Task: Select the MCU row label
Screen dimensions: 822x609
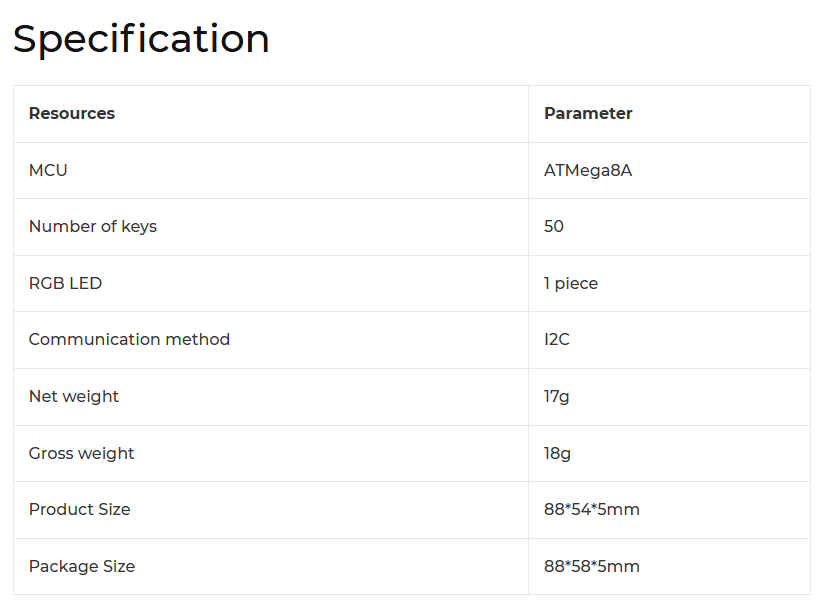Action: tap(48, 170)
